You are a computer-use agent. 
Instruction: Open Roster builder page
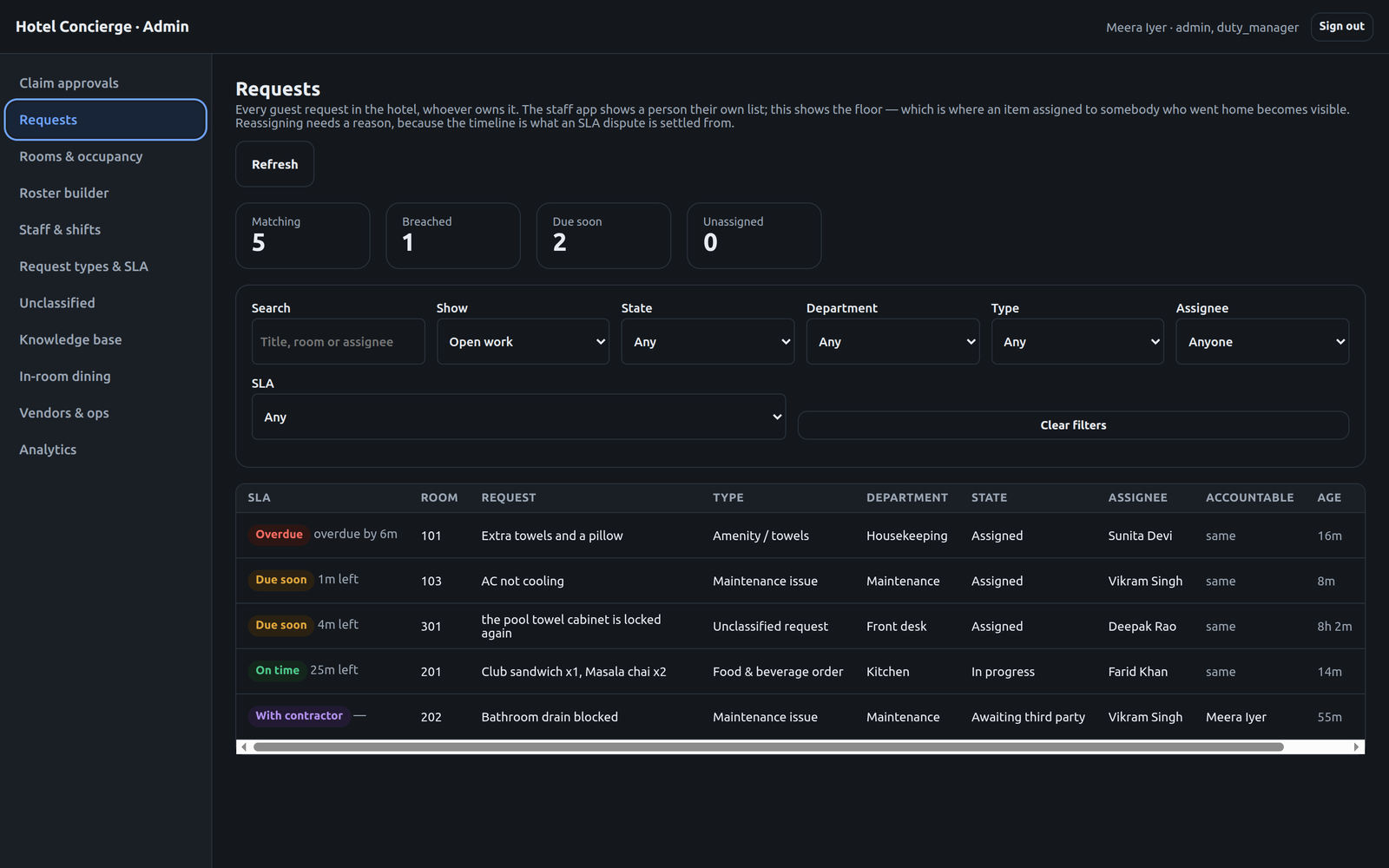point(105,193)
